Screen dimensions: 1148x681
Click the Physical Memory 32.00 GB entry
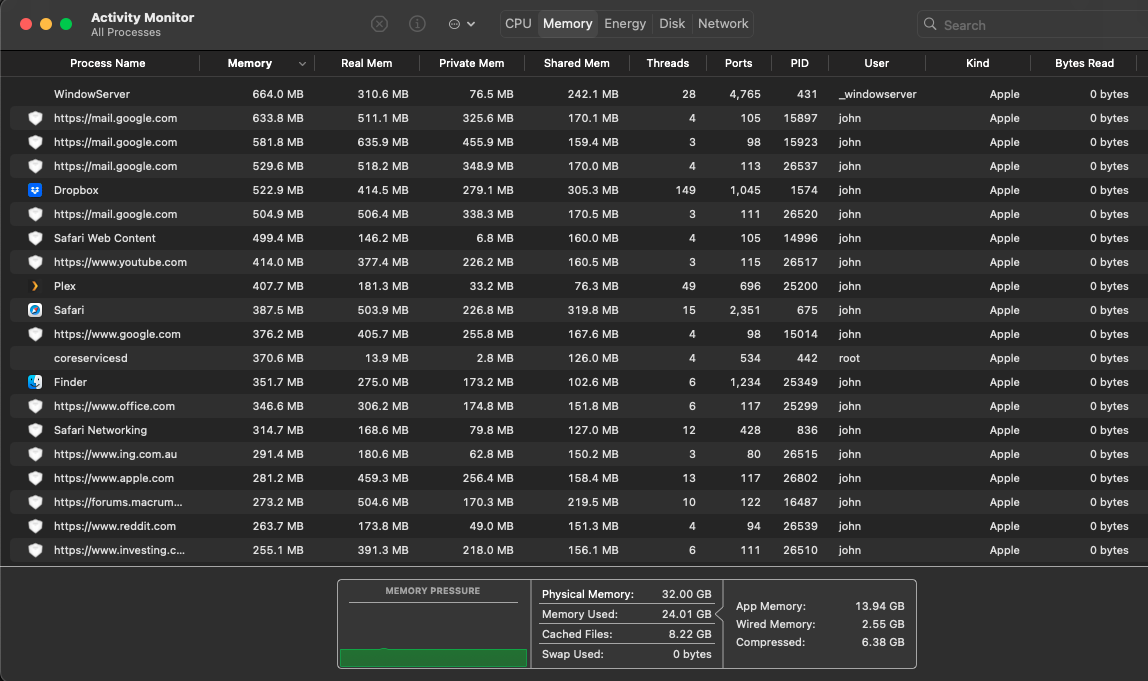pos(627,594)
